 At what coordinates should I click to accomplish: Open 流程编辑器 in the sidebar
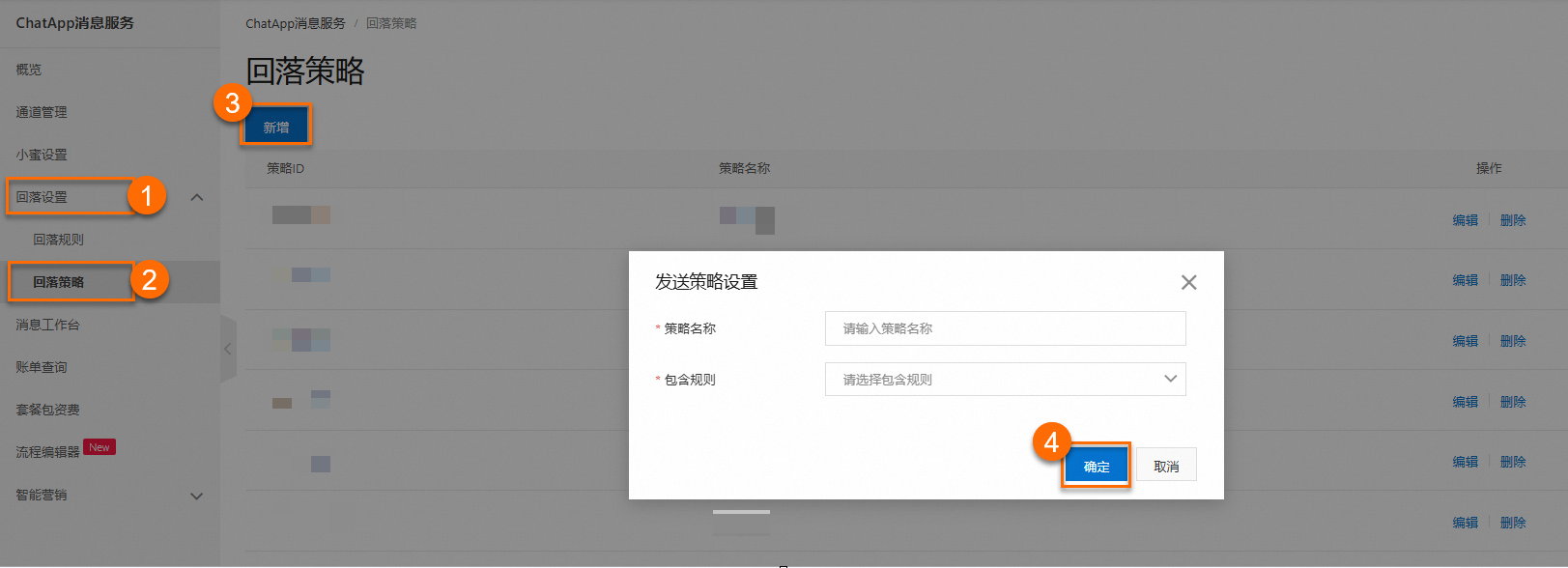[x=48, y=452]
